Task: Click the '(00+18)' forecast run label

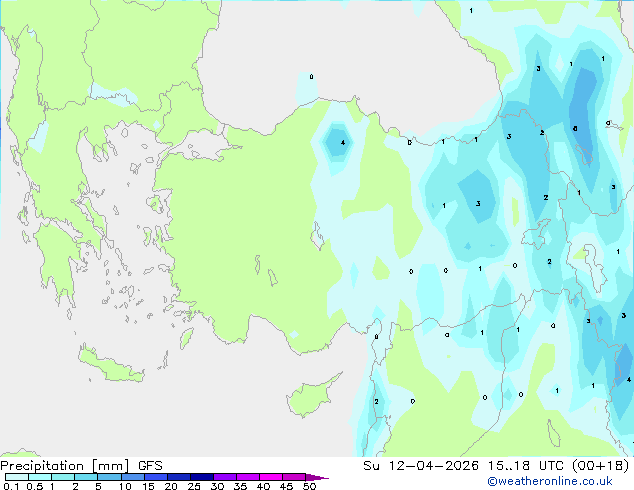Action: 601,466
